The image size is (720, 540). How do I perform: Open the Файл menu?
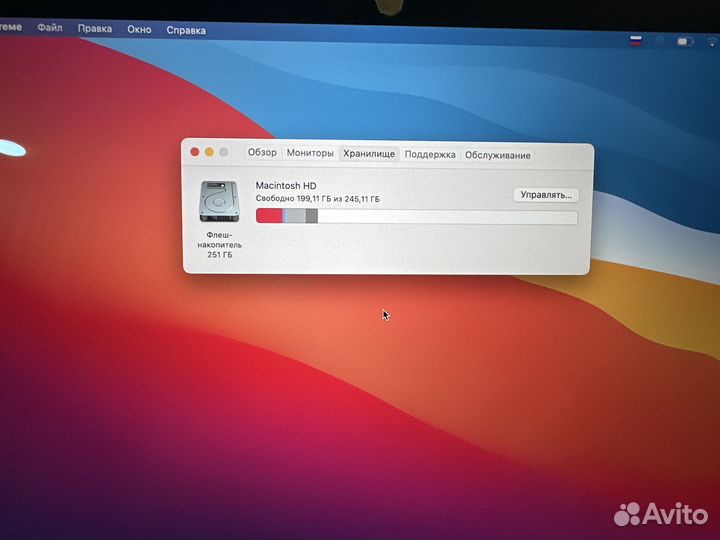point(50,28)
